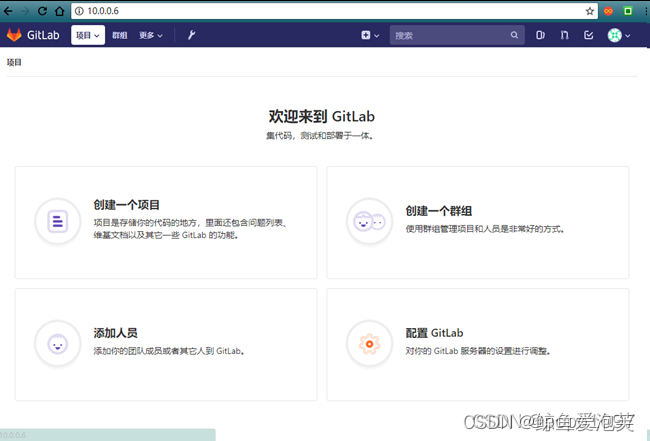Reload the page

coord(42,11)
